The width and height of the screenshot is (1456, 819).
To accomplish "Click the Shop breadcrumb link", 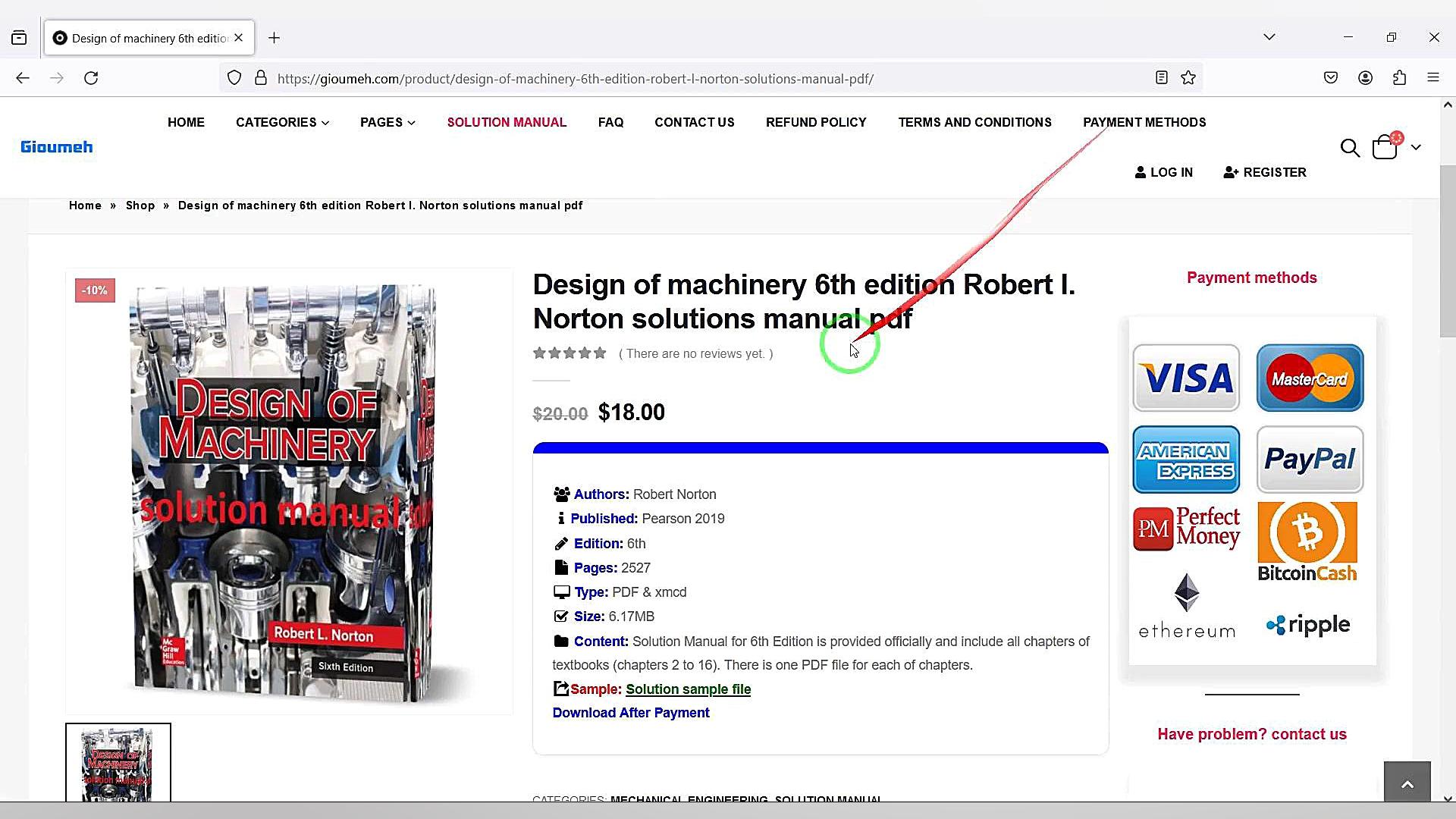I will click(x=140, y=206).
